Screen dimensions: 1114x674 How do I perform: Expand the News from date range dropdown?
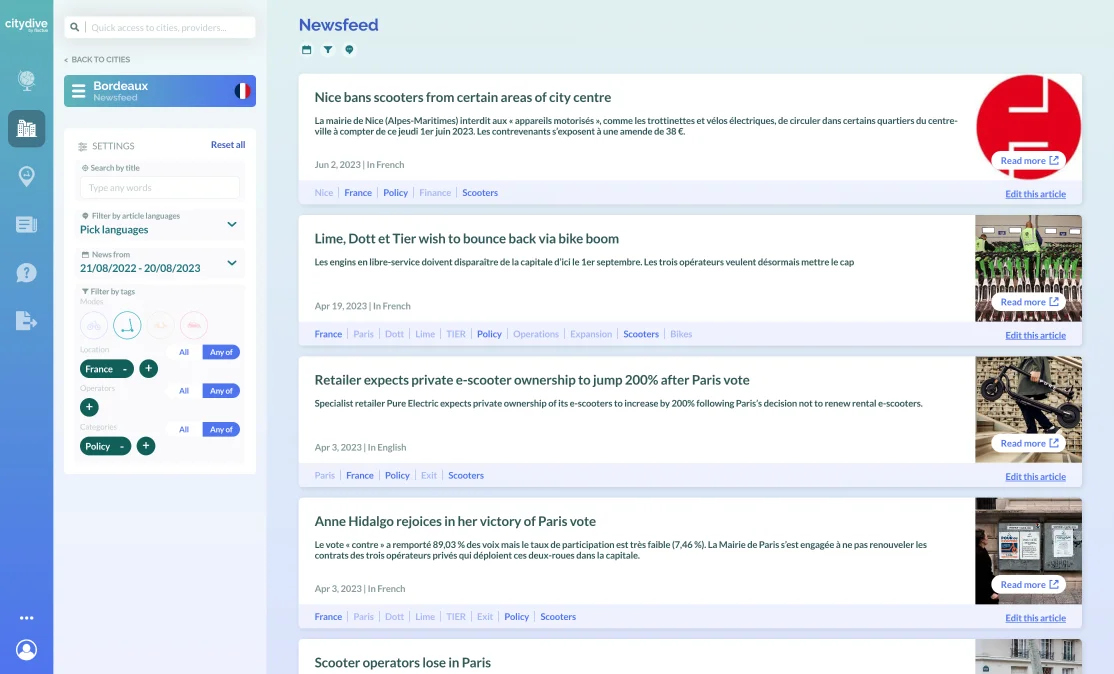(x=231, y=263)
